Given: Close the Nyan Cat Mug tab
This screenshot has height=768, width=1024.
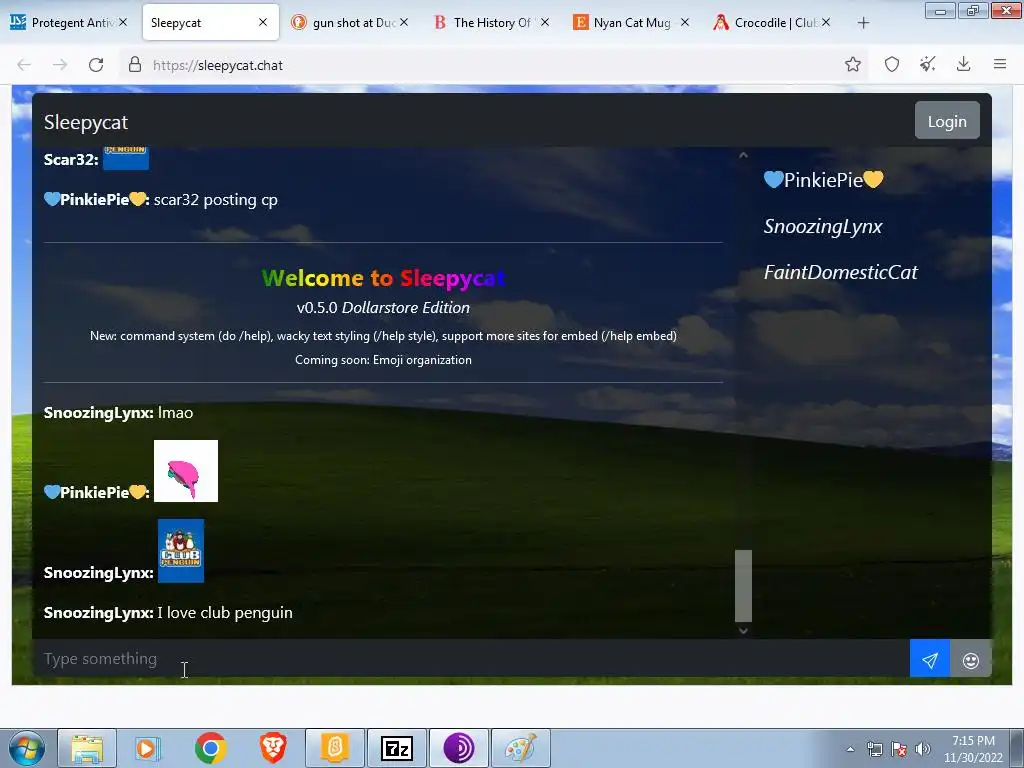Looking at the screenshot, I should (x=684, y=22).
